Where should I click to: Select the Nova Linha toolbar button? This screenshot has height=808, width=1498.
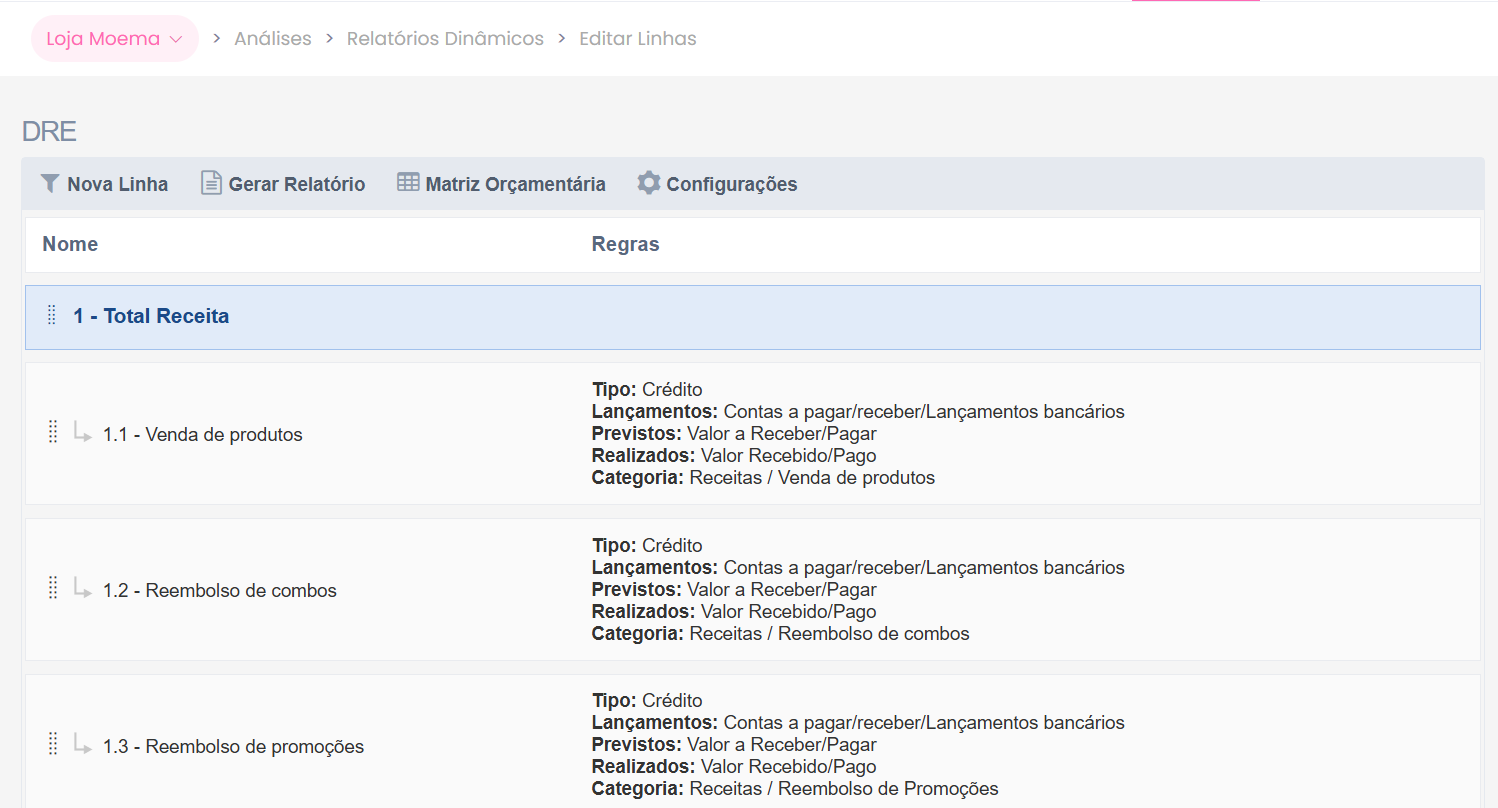tap(104, 184)
